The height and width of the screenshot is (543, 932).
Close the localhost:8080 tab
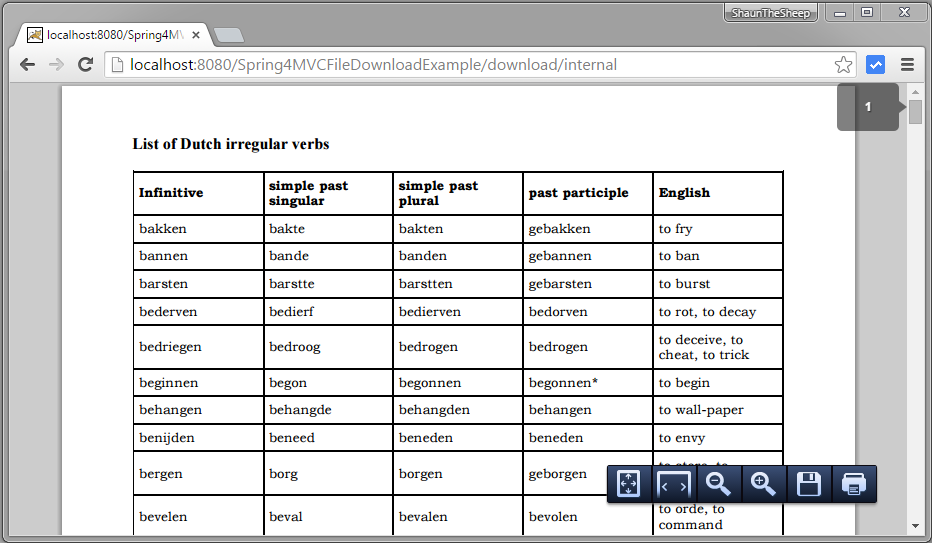pyautogui.click(x=196, y=35)
